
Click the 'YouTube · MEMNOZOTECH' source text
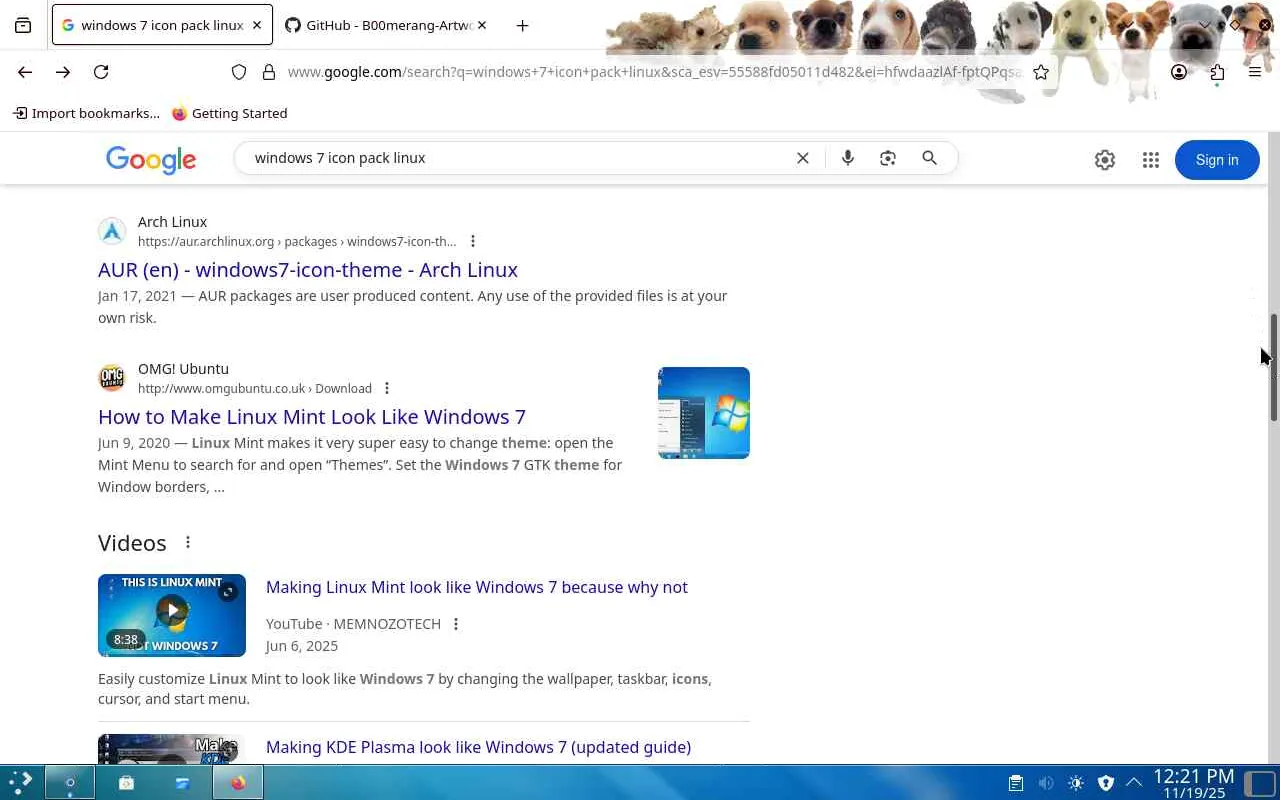[353, 624]
